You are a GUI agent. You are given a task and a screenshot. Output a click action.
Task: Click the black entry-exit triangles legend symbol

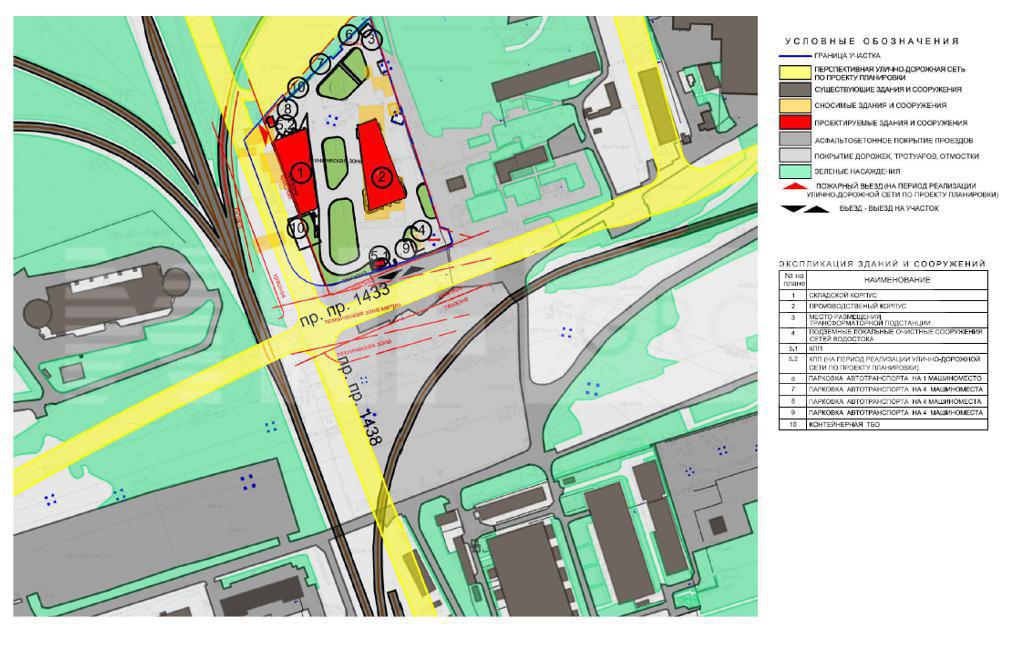tap(805, 209)
